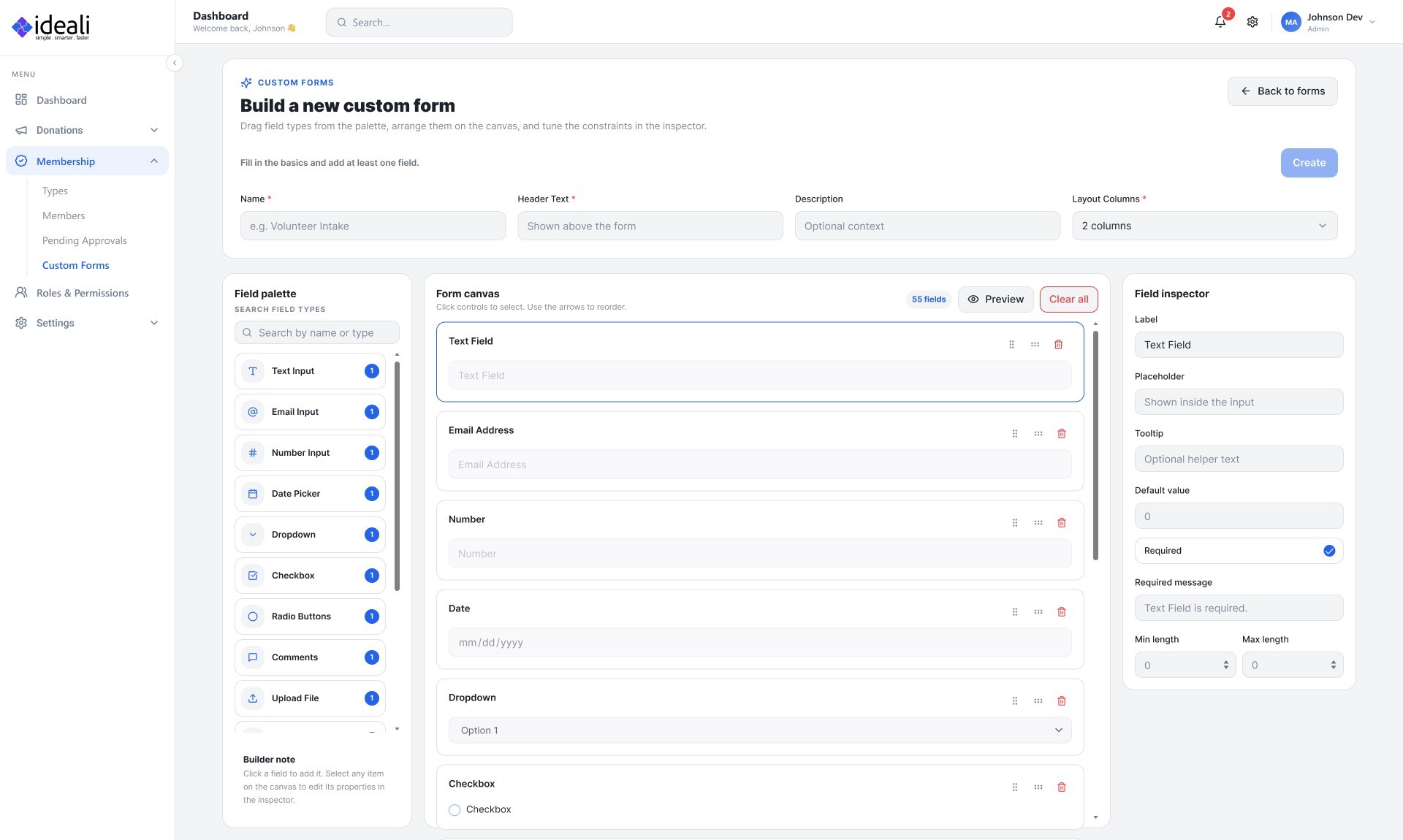The height and width of the screenshot is (840, 1403).
Task: Open the Layout Columns dropdown
Action: 1204,226
